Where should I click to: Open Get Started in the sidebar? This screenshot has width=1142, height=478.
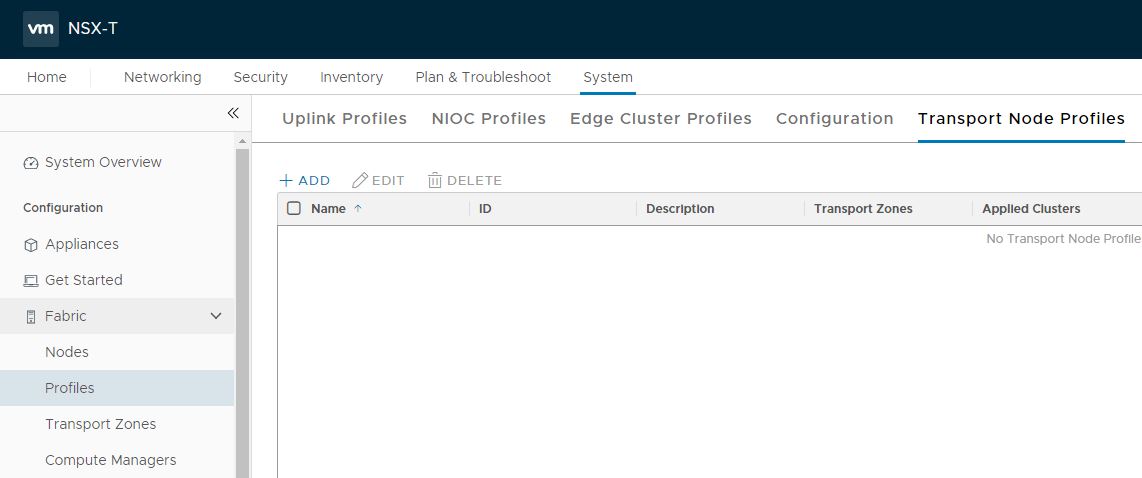point(84,281)
